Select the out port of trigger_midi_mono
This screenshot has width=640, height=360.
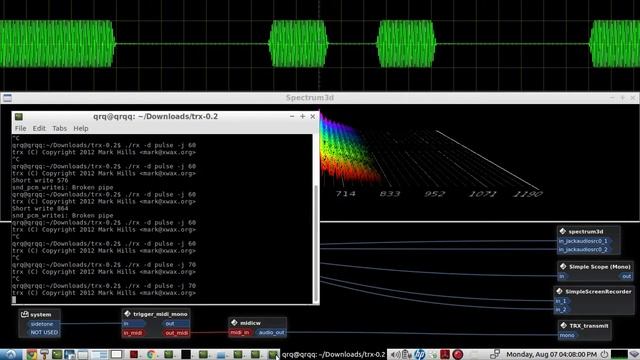pyautogui.click(x=176, y=324)
